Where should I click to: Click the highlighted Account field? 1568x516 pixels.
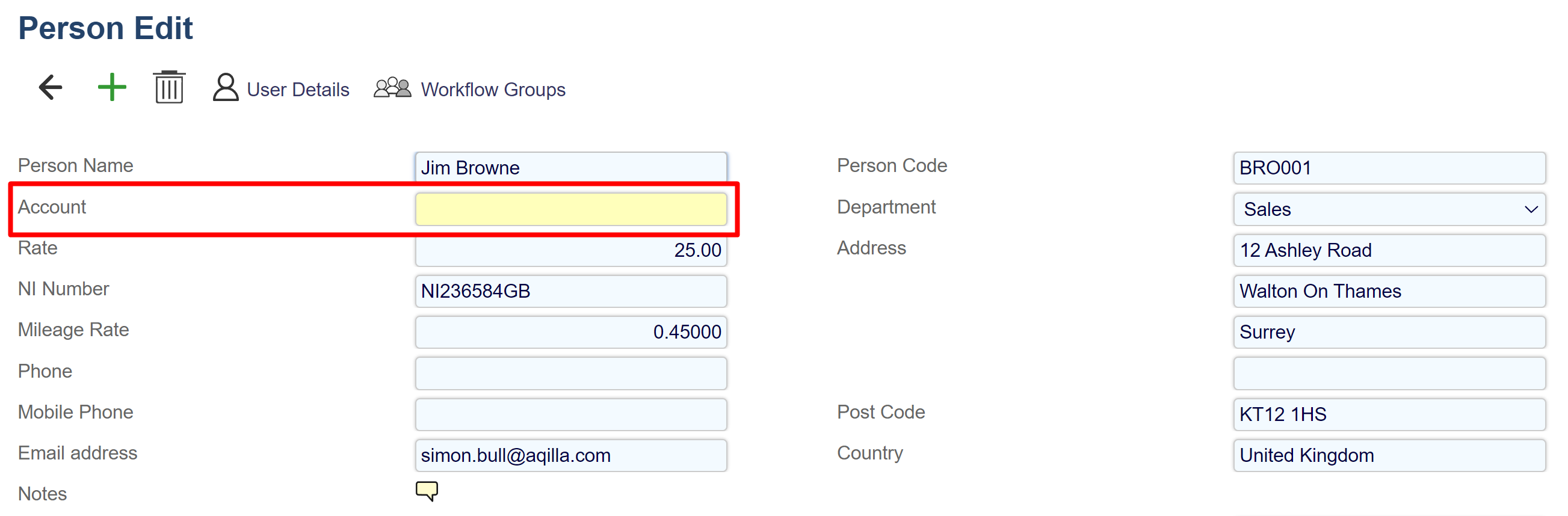570,209
